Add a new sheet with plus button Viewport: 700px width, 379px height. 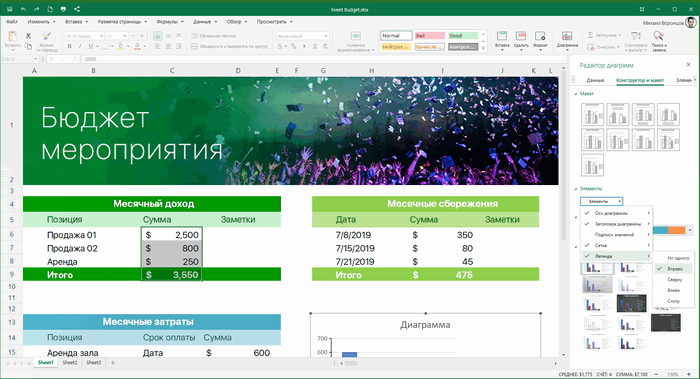point(112,362)
